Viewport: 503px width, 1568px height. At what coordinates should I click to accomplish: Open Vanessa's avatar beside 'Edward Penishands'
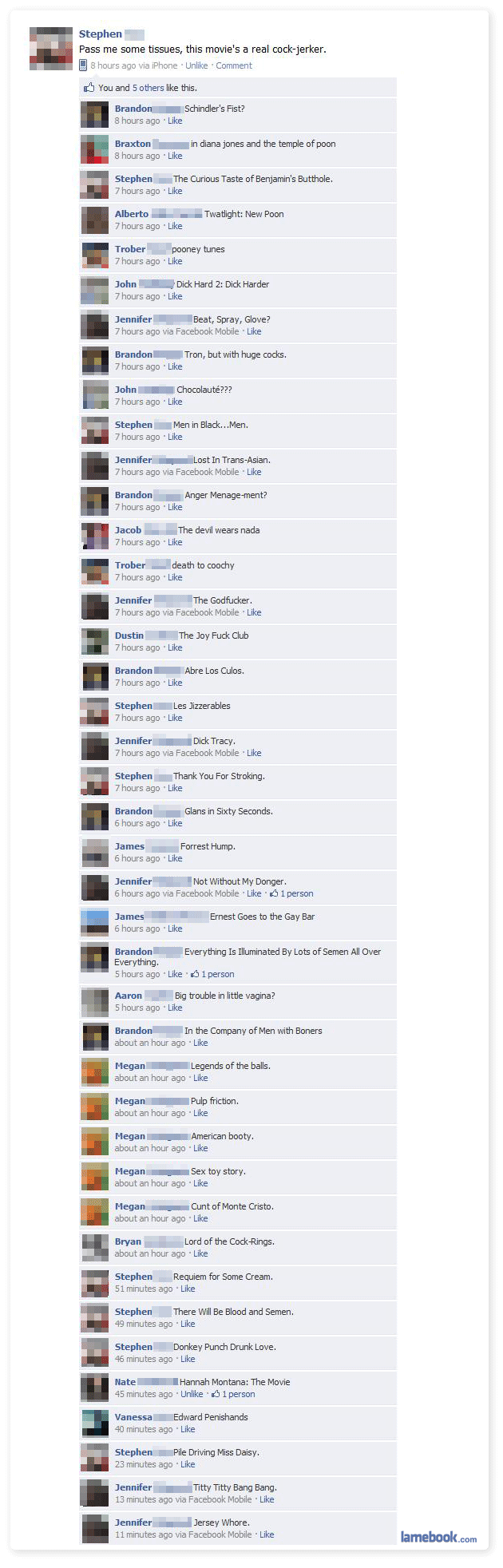[94, 1423]
